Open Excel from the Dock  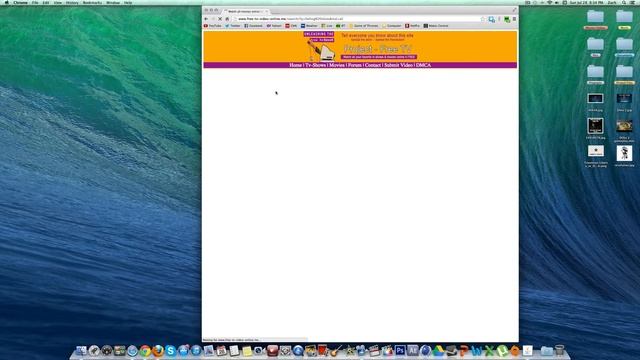489,351
